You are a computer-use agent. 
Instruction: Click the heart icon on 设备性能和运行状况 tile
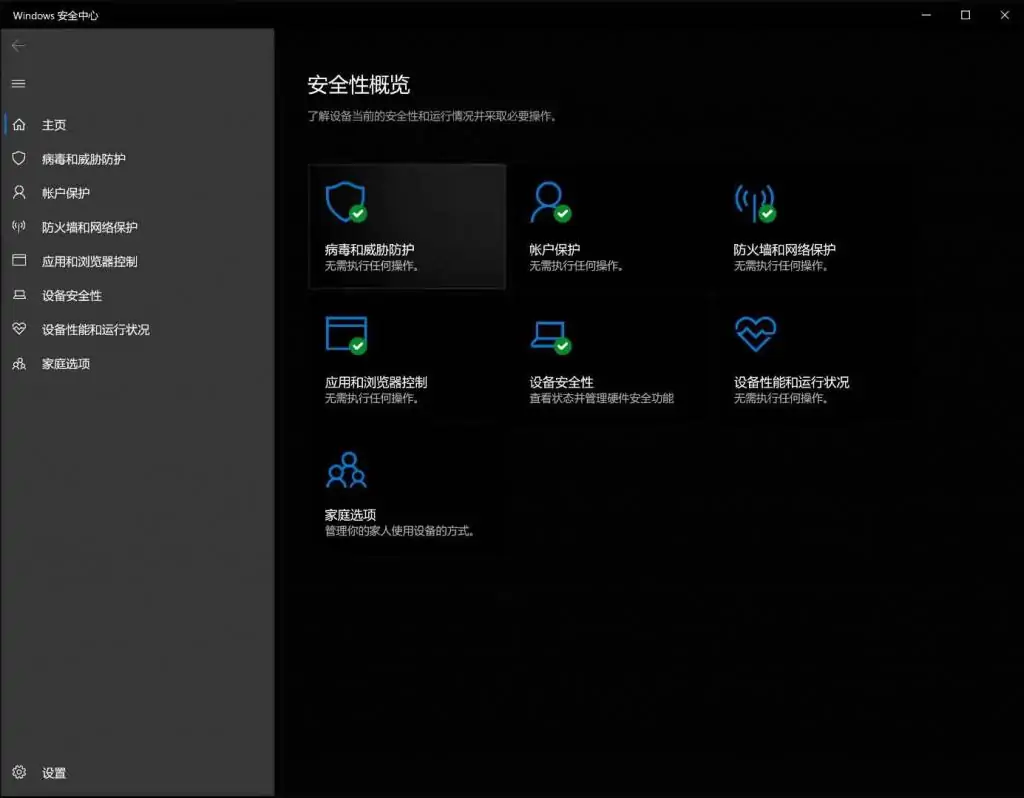click(757, 334)
